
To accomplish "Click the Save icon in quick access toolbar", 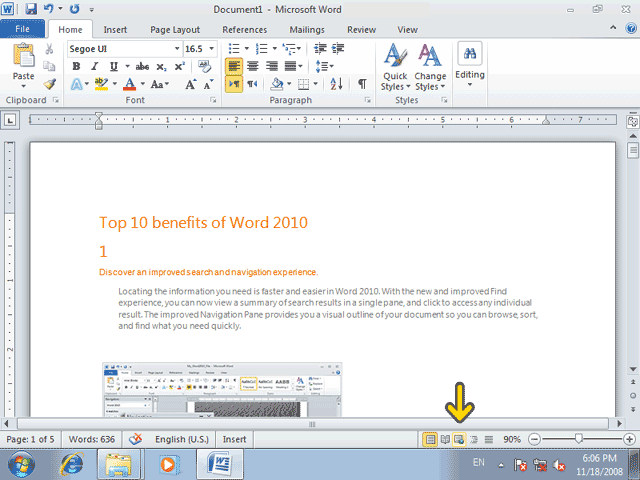I will click(31, 9).
